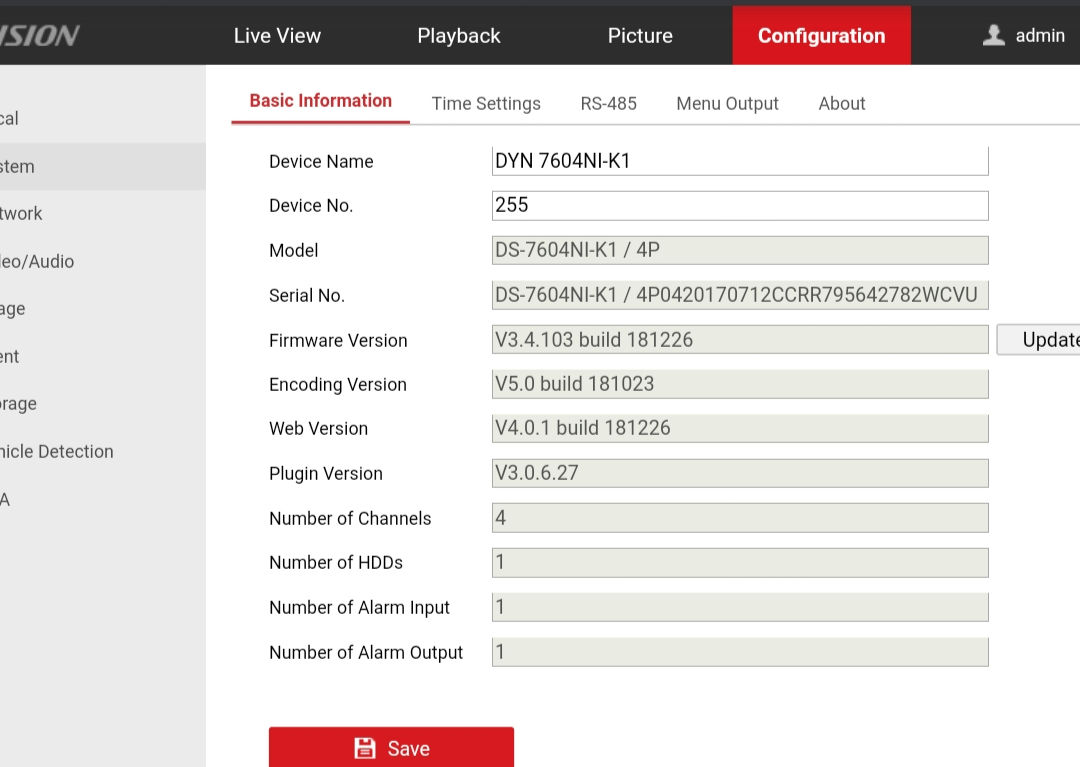Select the Configuration tab
This screenshot has width=1080, height=767.
[x=821, y=35]
